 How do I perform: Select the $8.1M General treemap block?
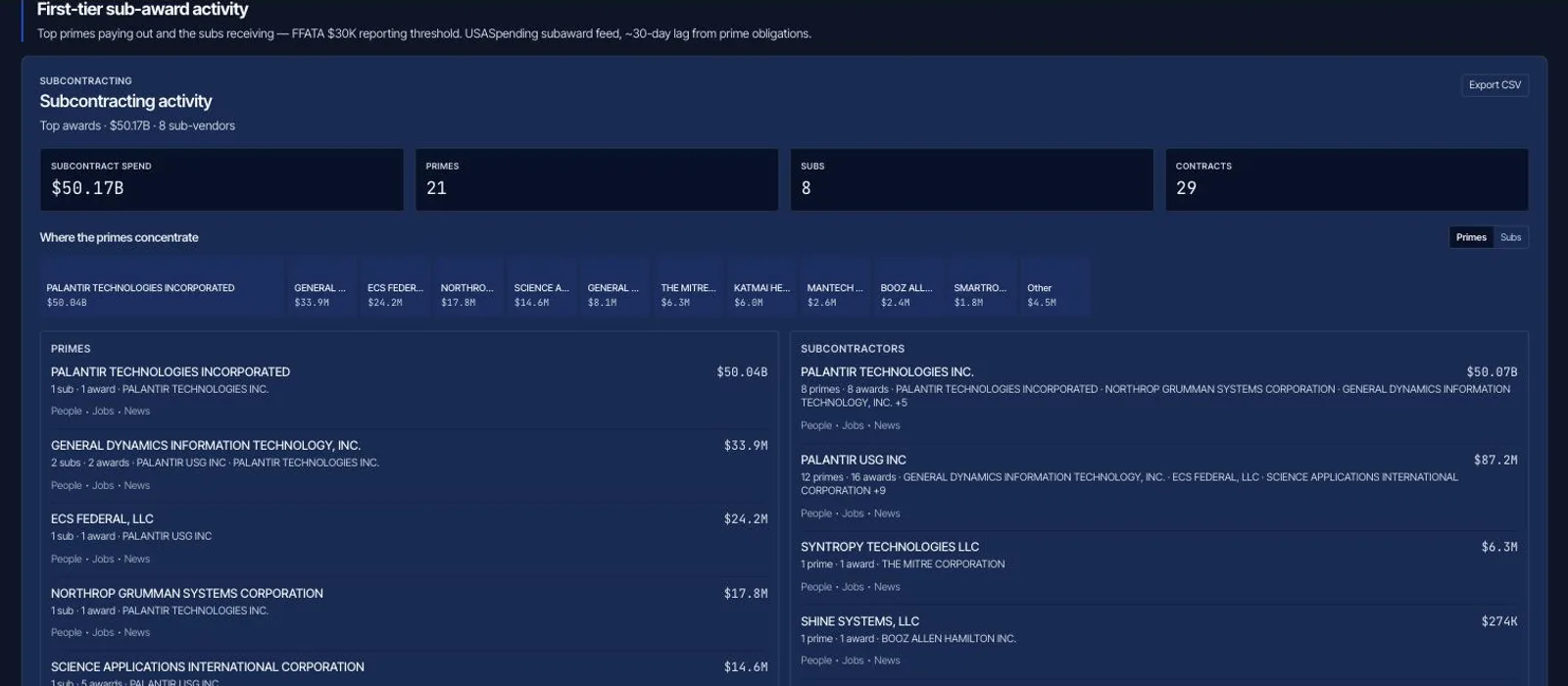615,286
